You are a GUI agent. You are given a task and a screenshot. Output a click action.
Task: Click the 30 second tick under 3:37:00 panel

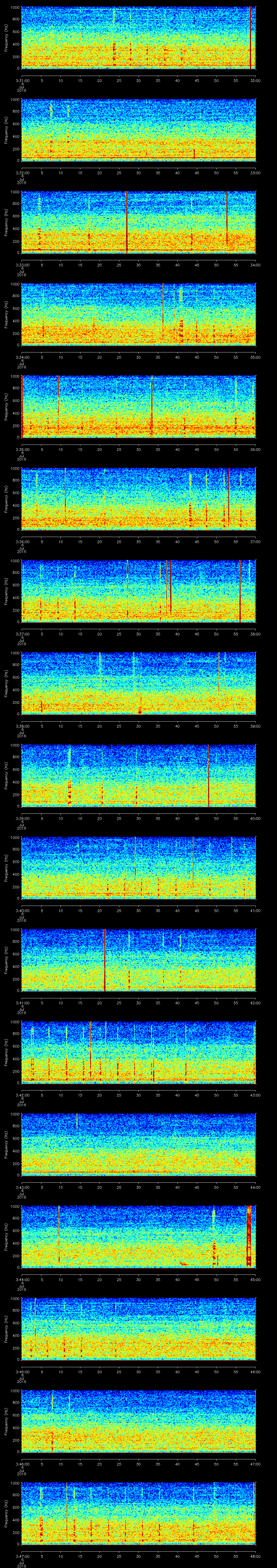pyautogui.click(x=139, y=634)
